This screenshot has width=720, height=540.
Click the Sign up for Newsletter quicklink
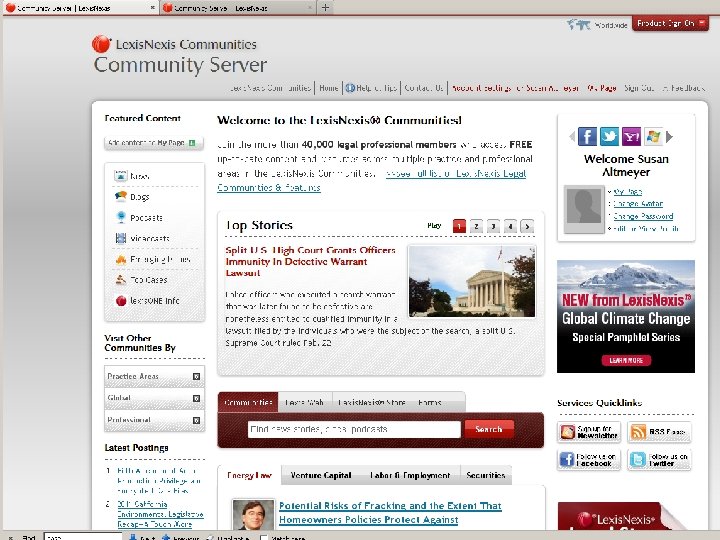tap(589, 432)
